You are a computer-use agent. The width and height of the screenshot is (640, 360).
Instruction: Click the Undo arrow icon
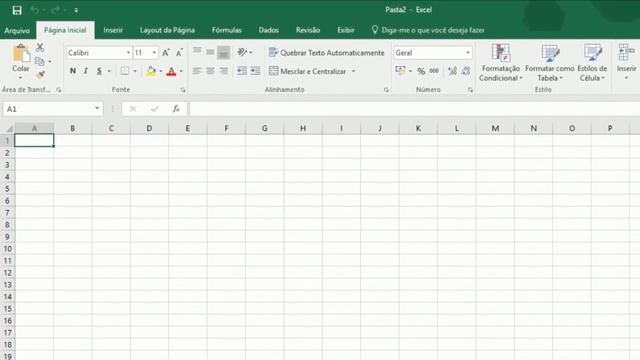tap(34, 10)
